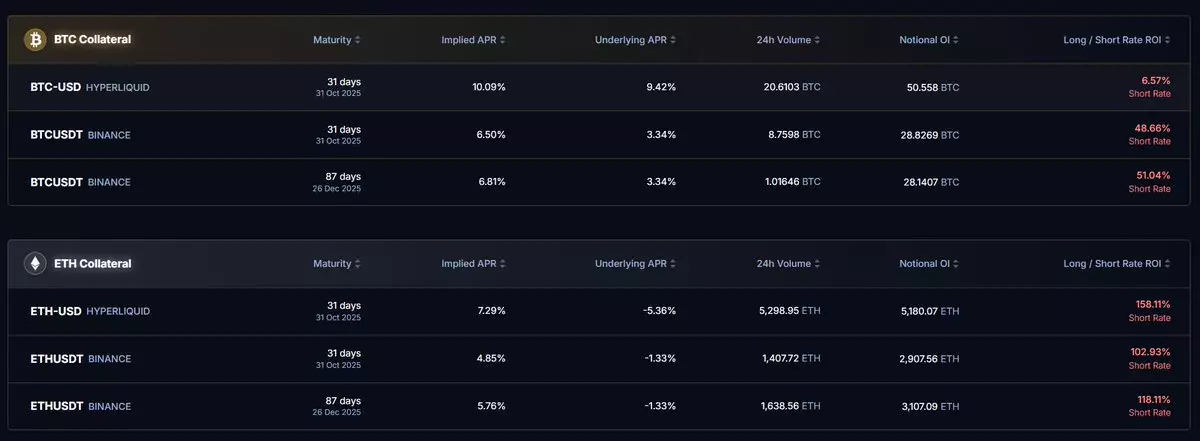Click sort arrows beside Long / Short Rate ROI in ETH table
Screen dimensions: 1200x441
click(1168, 264)
